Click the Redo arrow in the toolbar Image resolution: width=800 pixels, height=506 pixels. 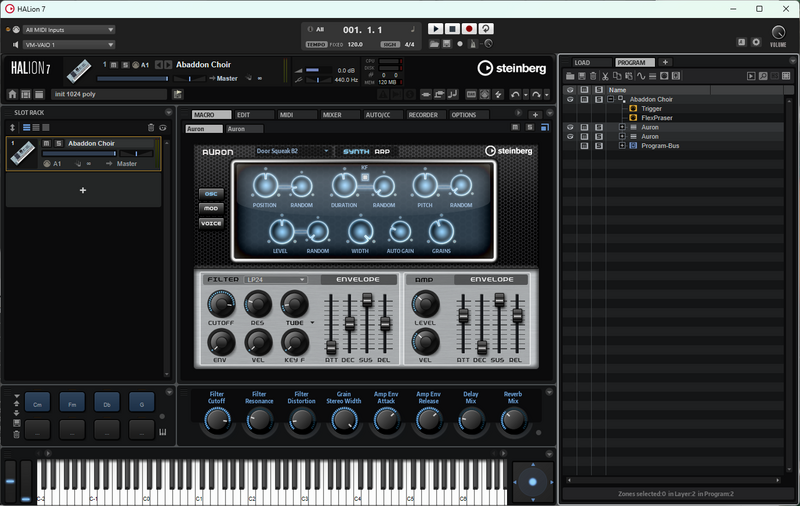(536, 94)
